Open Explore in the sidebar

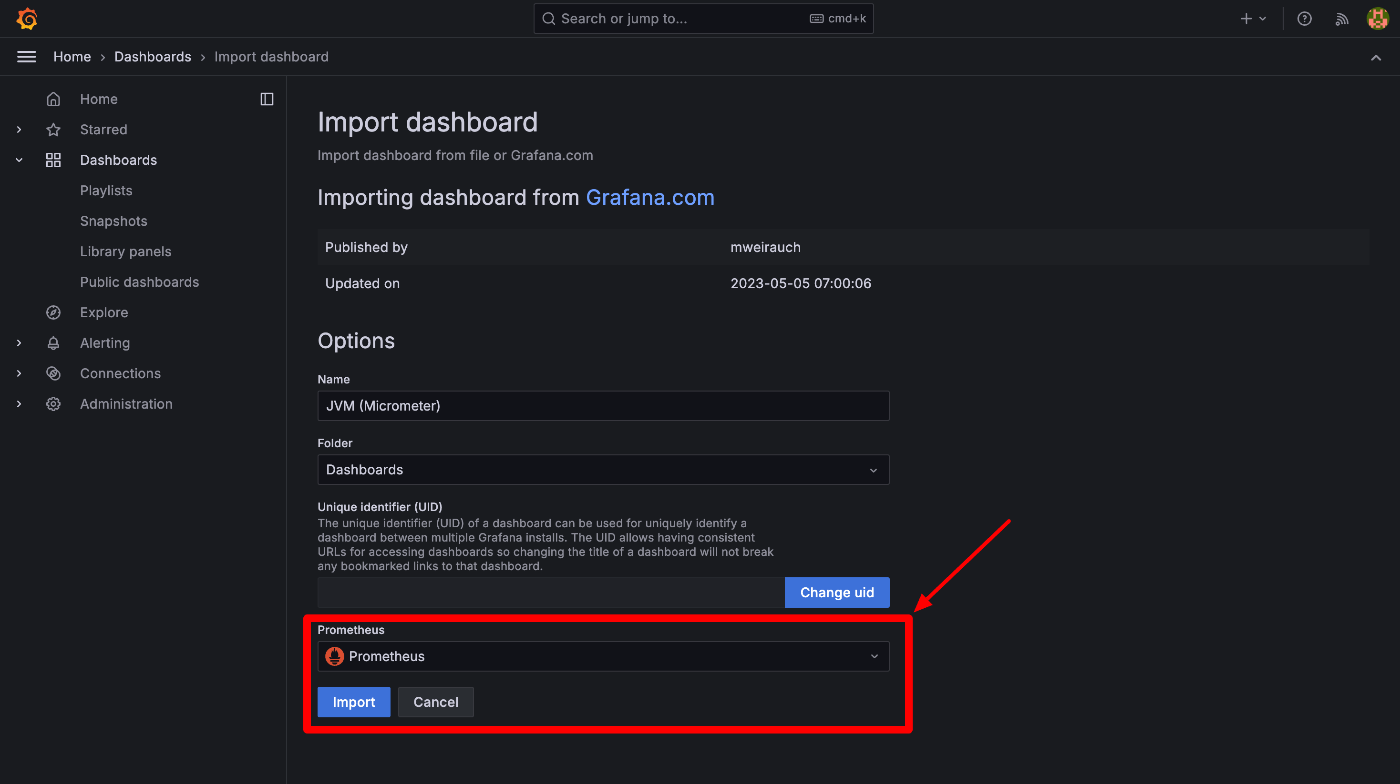click(104, 313)
